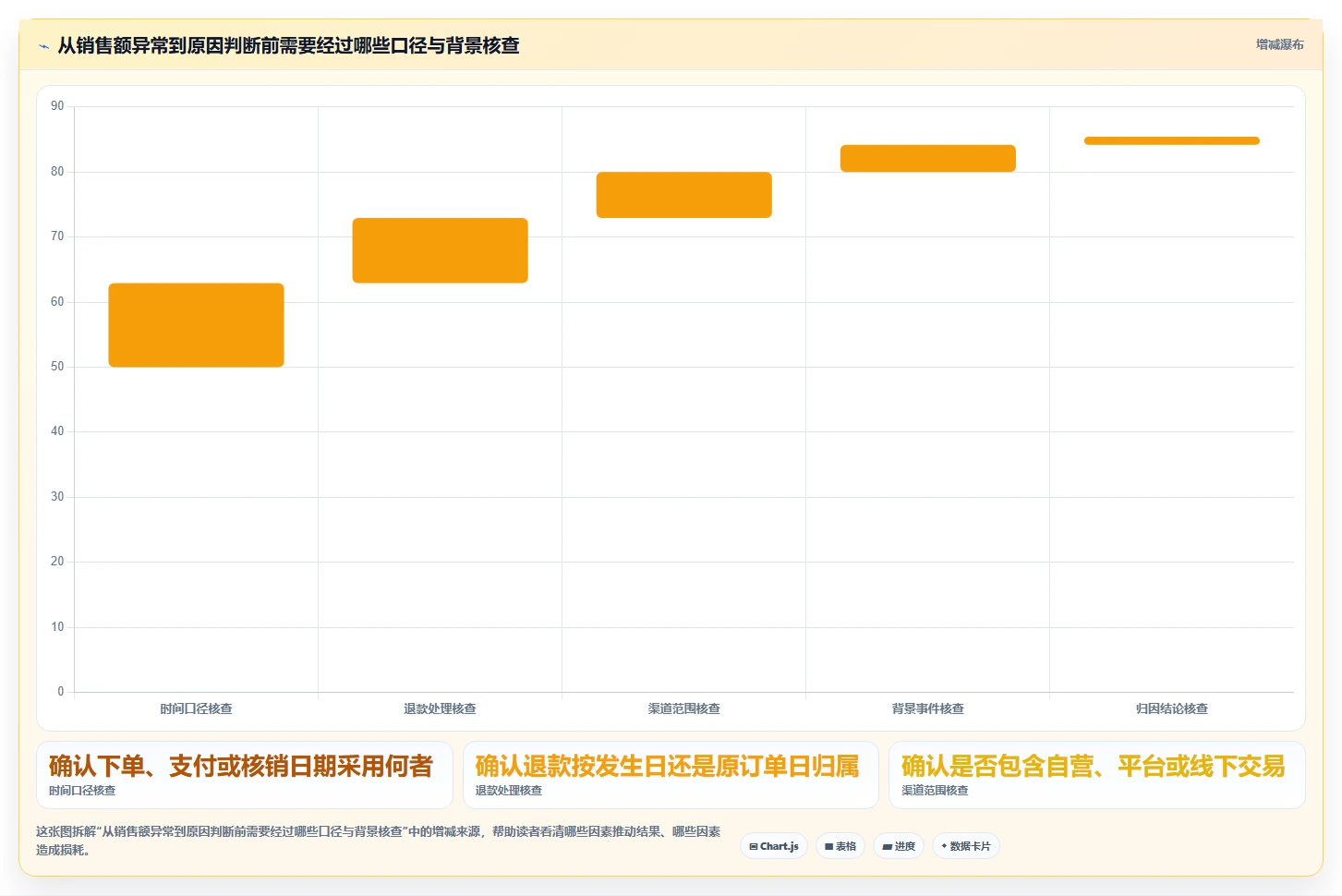Image resolution: width=1342 pixels, height=896 pixels.
Task: Select the 时间口径核查 waterfall bar
Action: pos(196,325)
